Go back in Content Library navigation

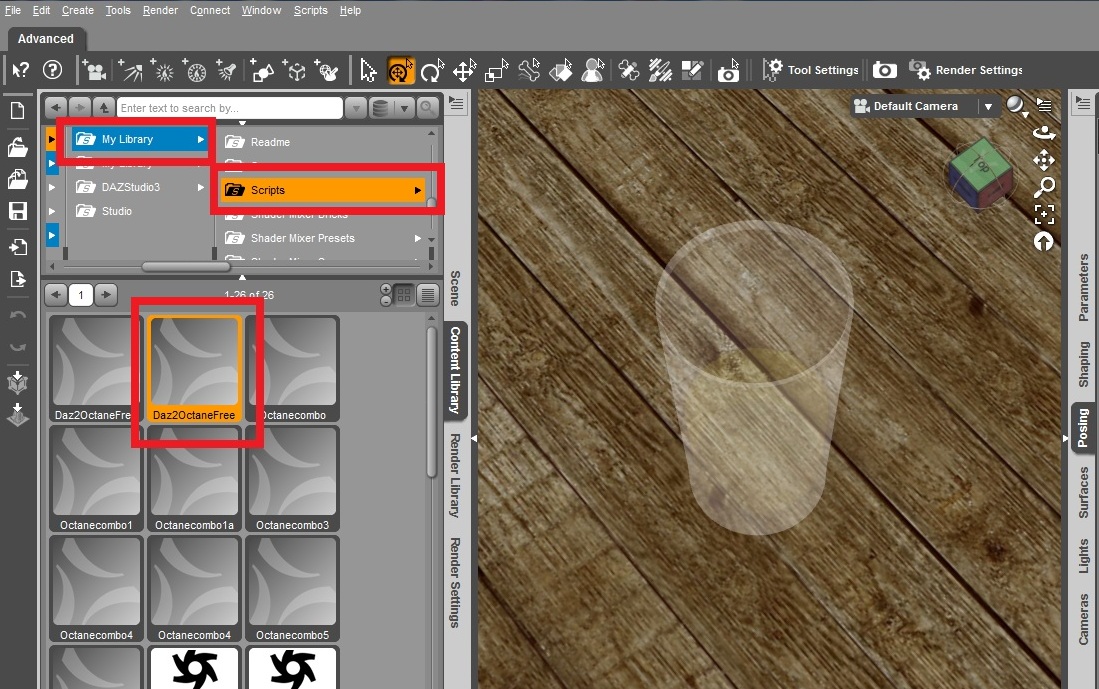click(56, 108)
